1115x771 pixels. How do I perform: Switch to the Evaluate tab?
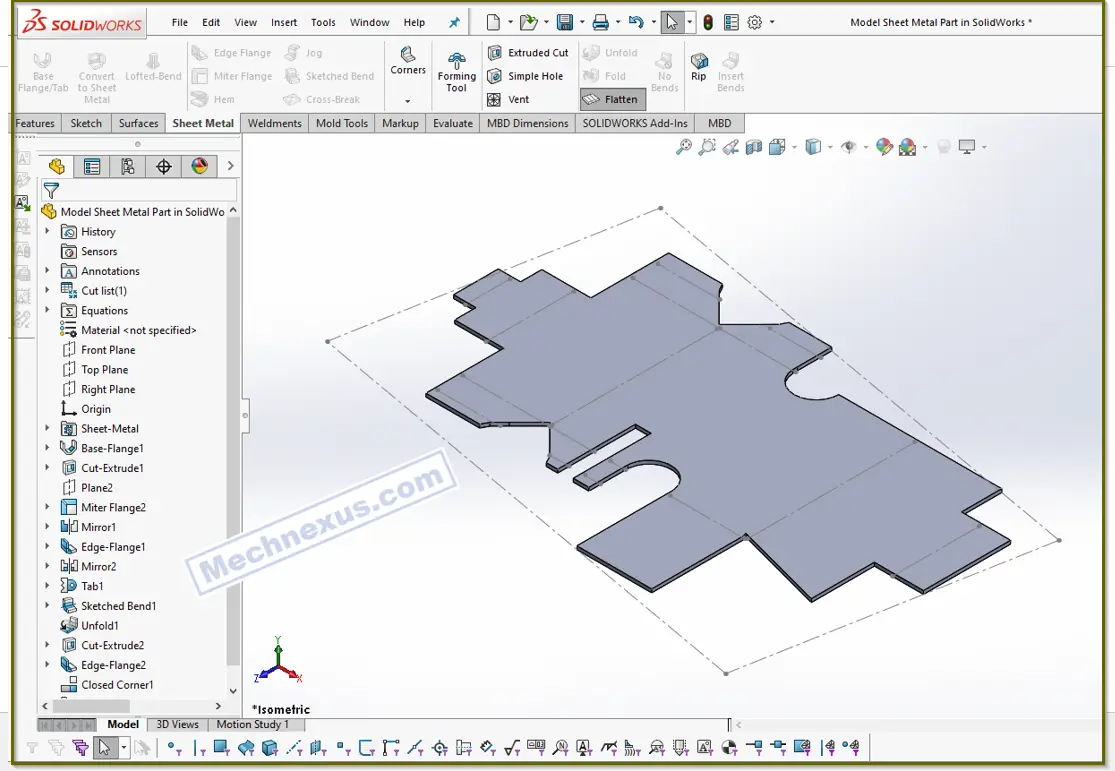pos(452,124)
